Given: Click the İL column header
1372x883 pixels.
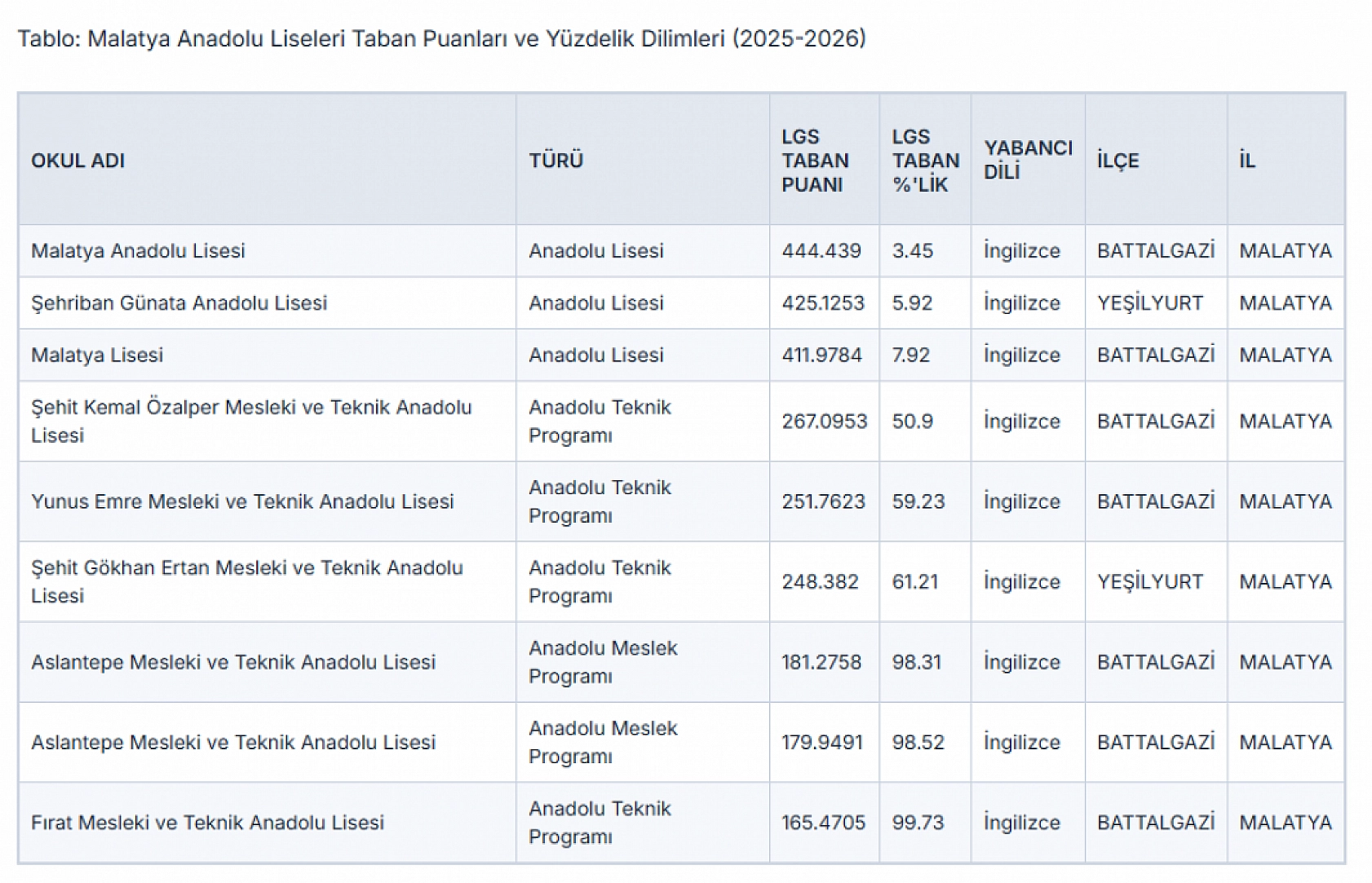Looking at the screenshot, I should pos(1247,161).
